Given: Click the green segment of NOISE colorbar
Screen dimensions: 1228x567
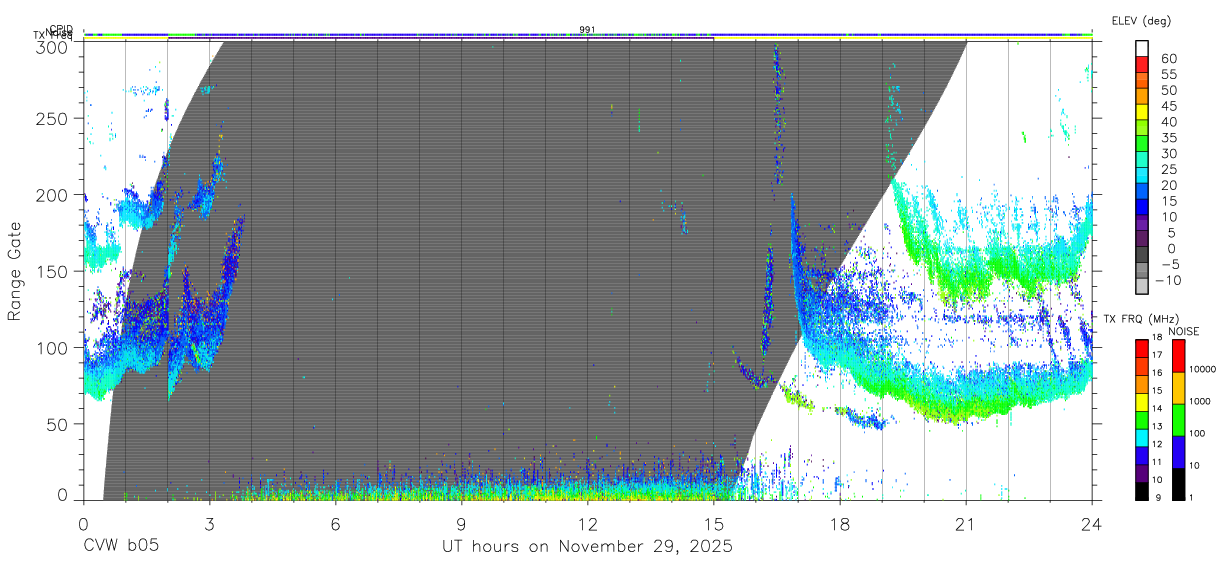Looking at the screenshot, I should (x=1178, y=419).
